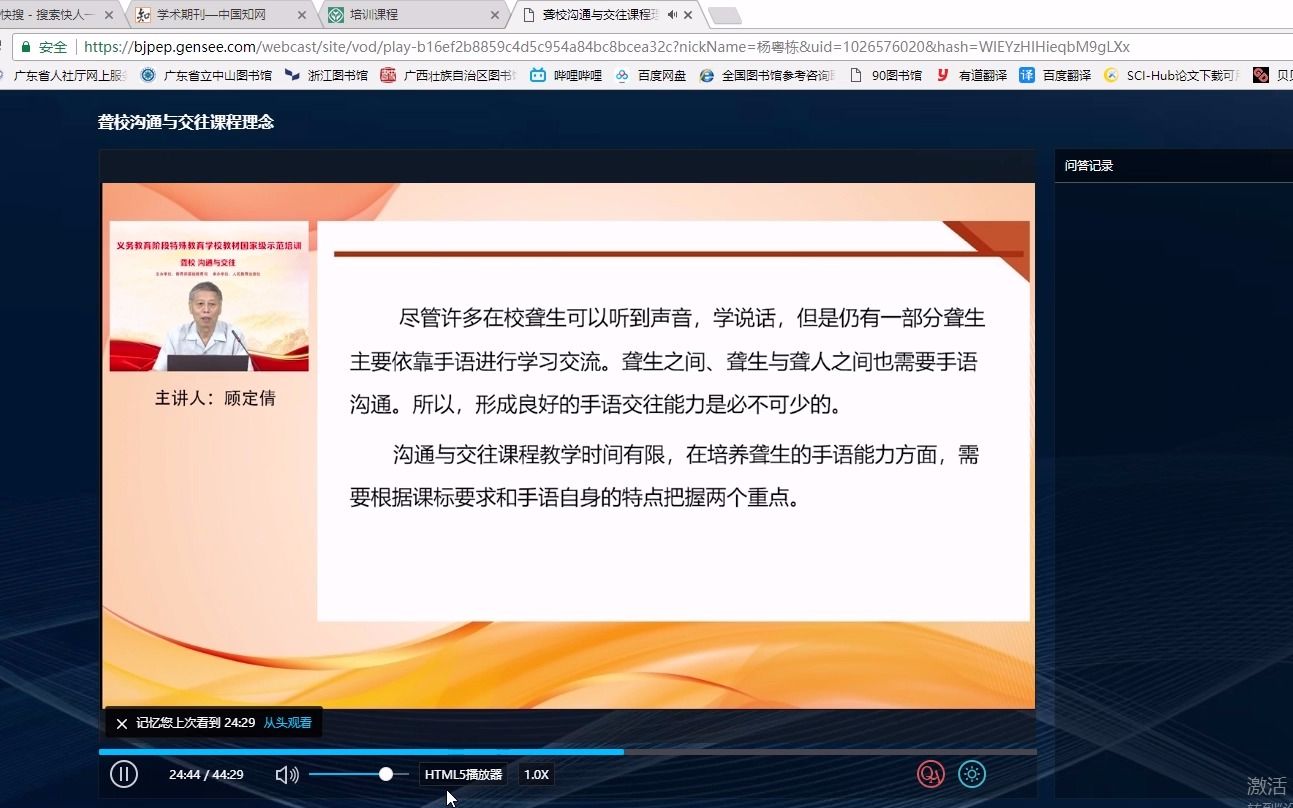The width and height of the screenshot is (1293, 808).
Task: Click the brightness settings icon
Action: point(971,773)
